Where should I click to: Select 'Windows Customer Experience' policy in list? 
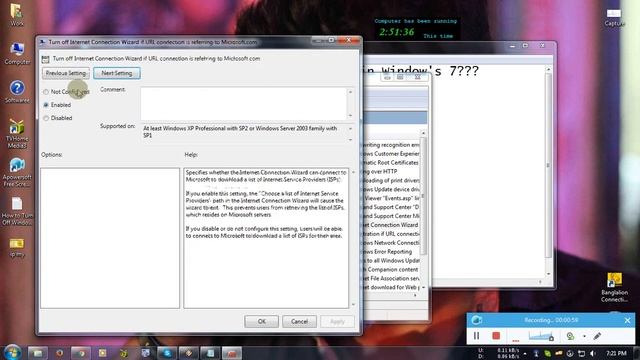coord(391,154)
